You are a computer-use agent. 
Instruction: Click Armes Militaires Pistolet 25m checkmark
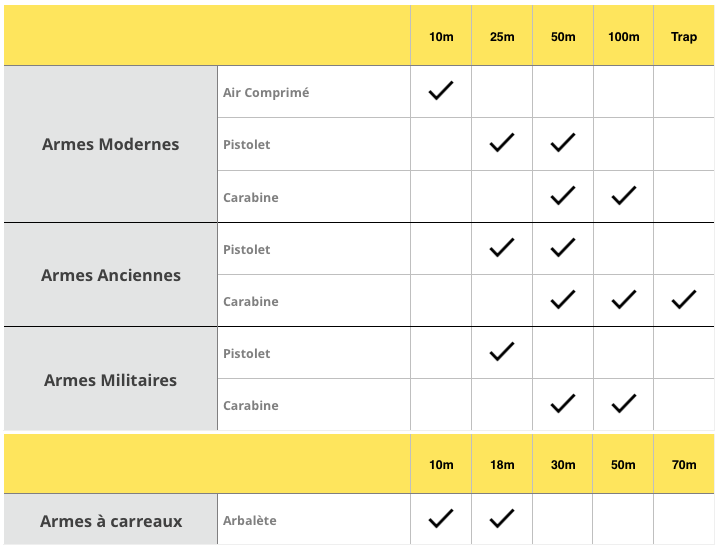click(502, 351)
